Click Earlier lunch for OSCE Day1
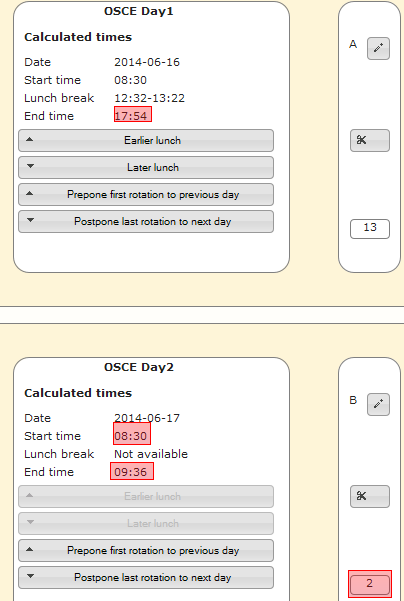 point(146,141)
